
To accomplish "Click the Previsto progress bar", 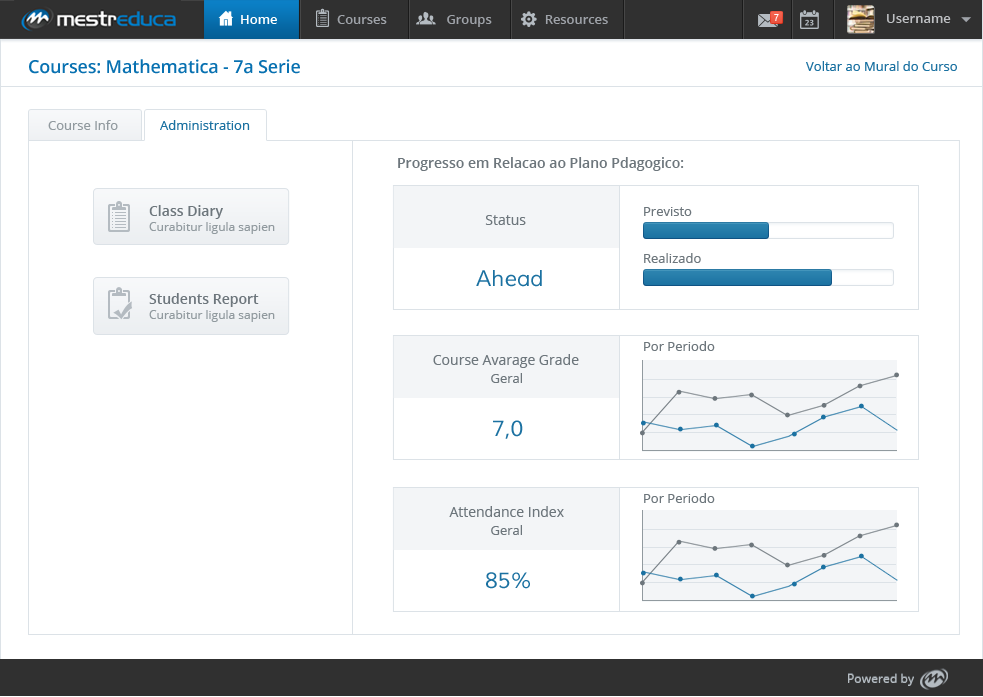I will tap(768, 231).
